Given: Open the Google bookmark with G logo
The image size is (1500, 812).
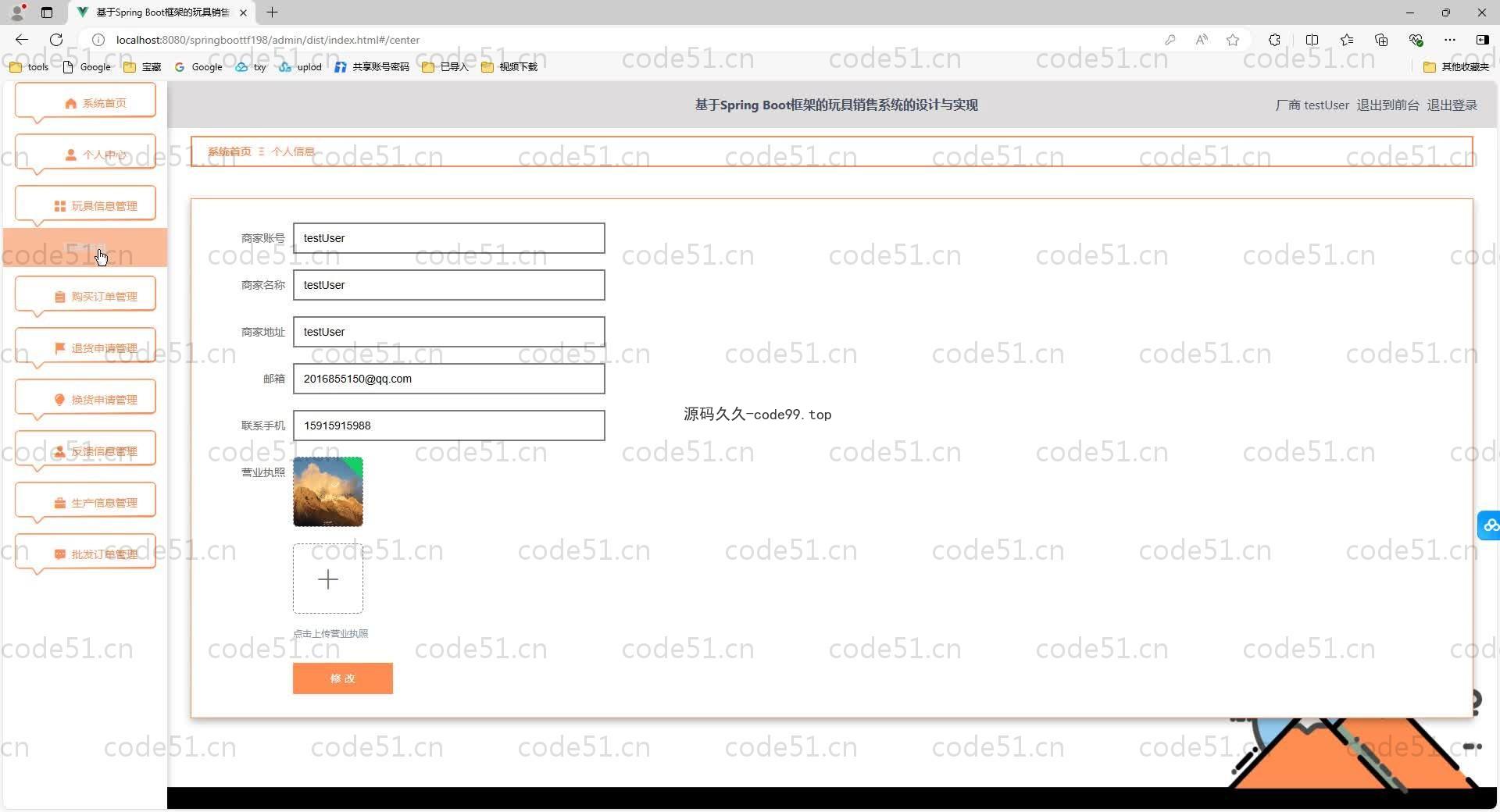Looking at the screenshot, I should [x=198, y=67].
